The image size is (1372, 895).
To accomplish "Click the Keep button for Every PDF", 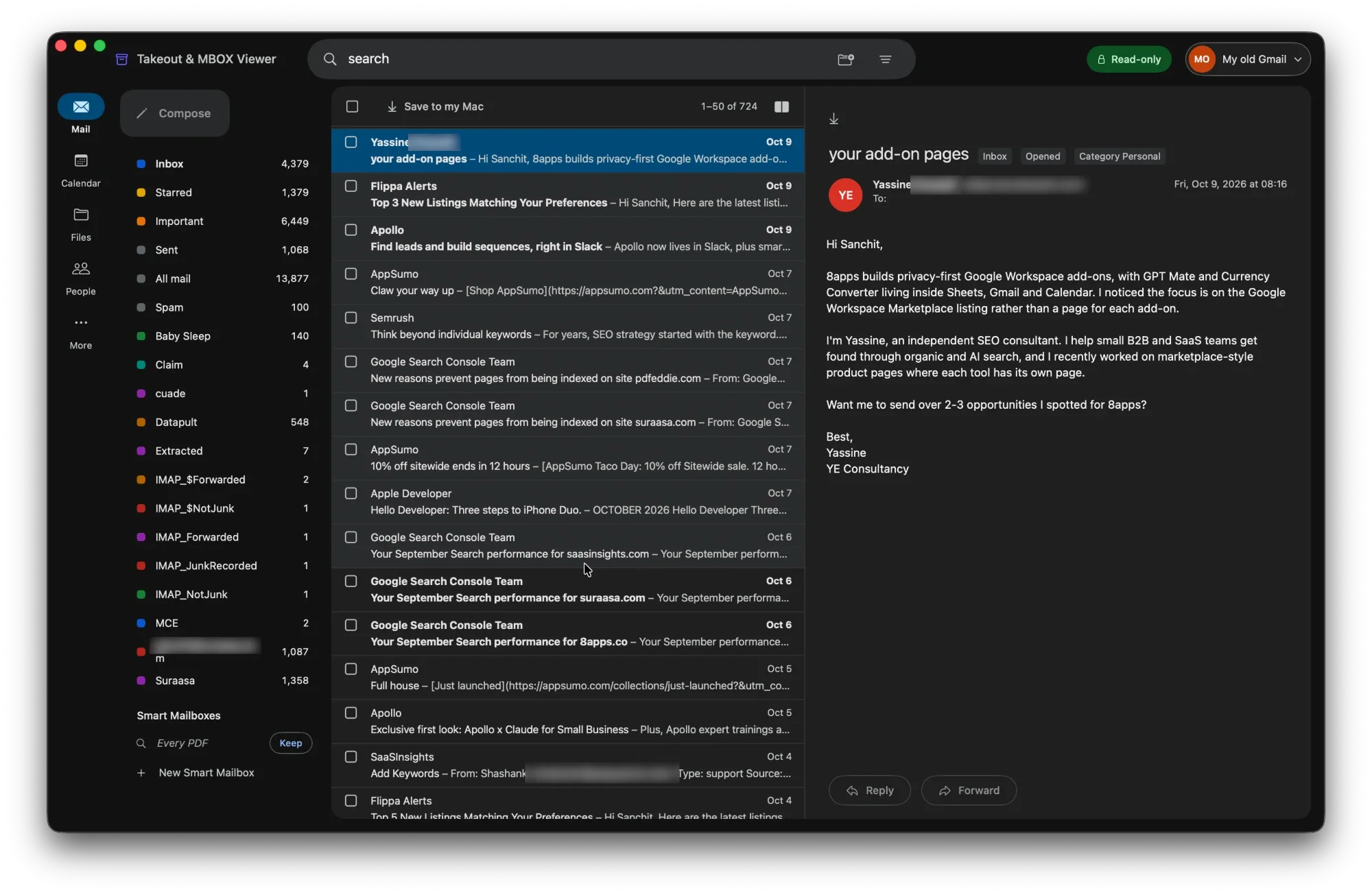I will click(291, 743).
